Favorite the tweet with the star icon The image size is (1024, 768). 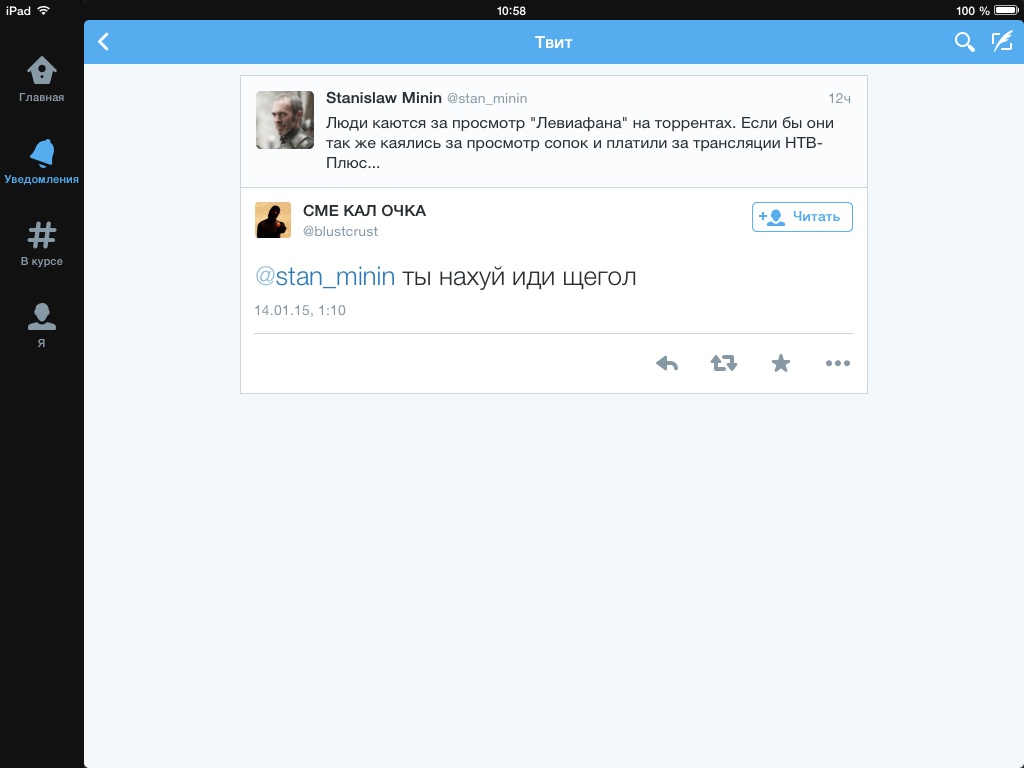(x=780, y=363)
